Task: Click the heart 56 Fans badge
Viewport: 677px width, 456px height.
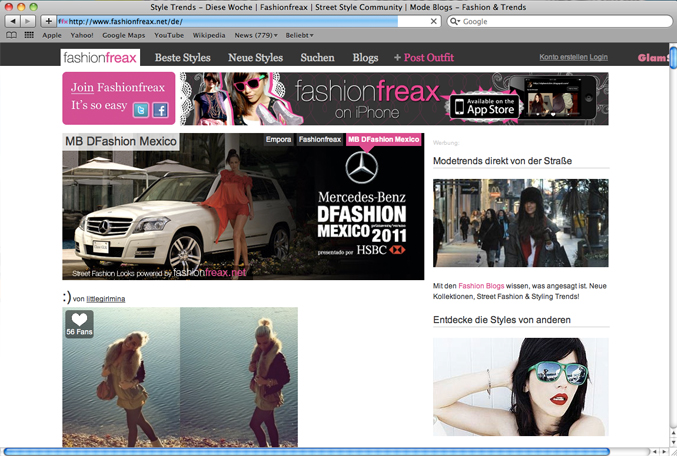Action: (x=79, y=324)
